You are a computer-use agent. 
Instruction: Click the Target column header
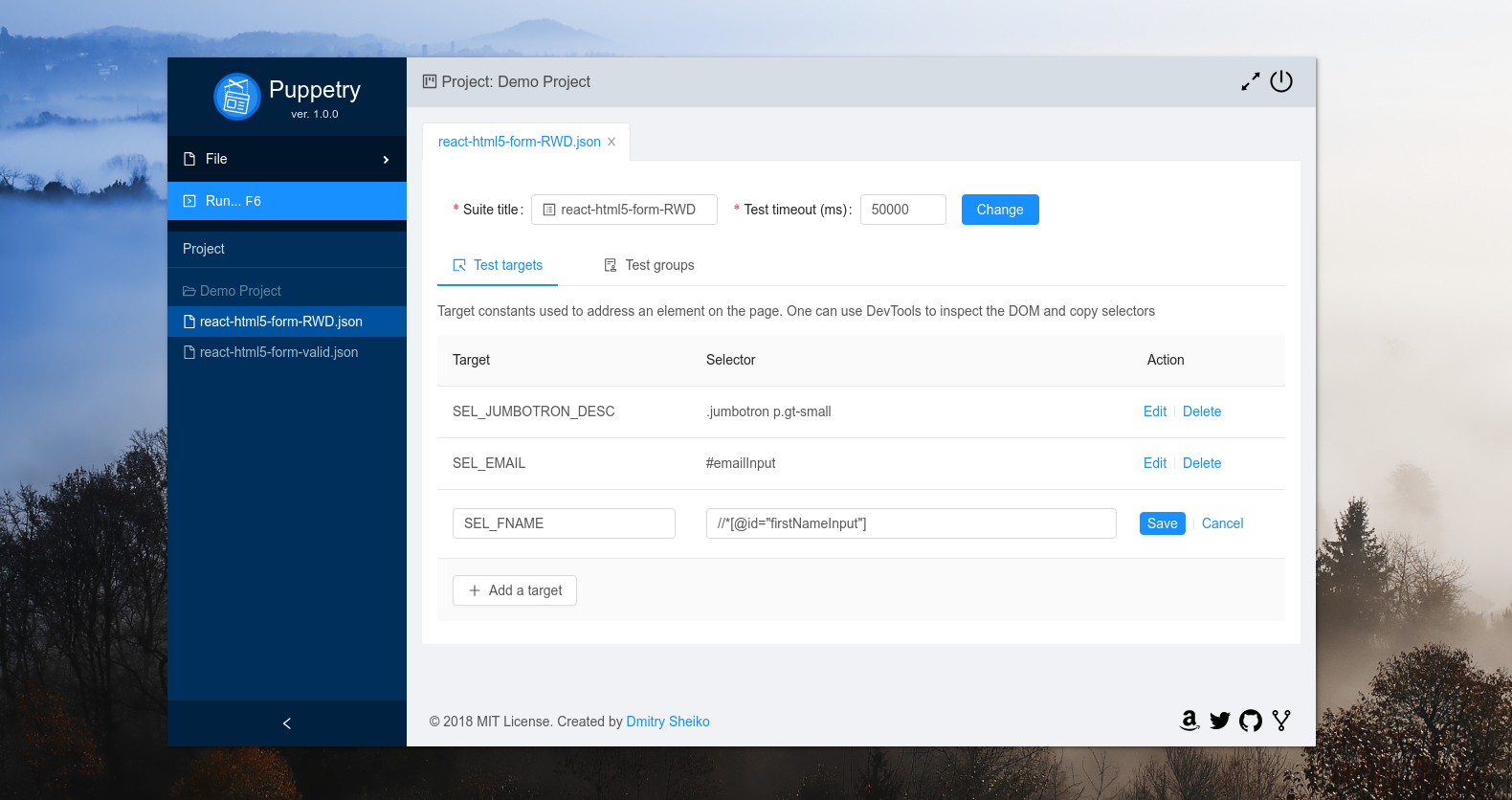471,360
